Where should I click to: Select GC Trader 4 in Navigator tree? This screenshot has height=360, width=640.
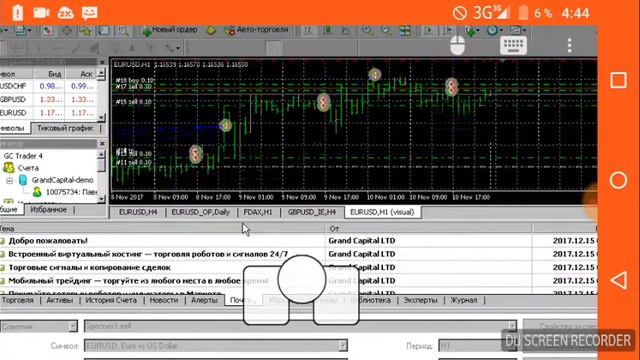(x=23, y=156)
